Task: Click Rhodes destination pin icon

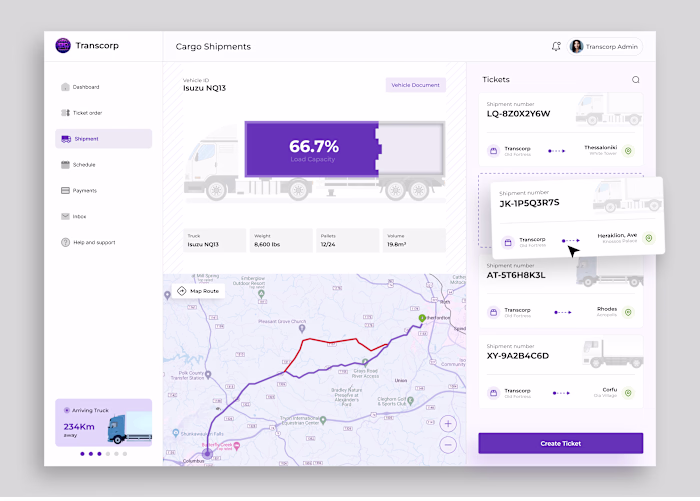Action: click(x=628, y=313)
